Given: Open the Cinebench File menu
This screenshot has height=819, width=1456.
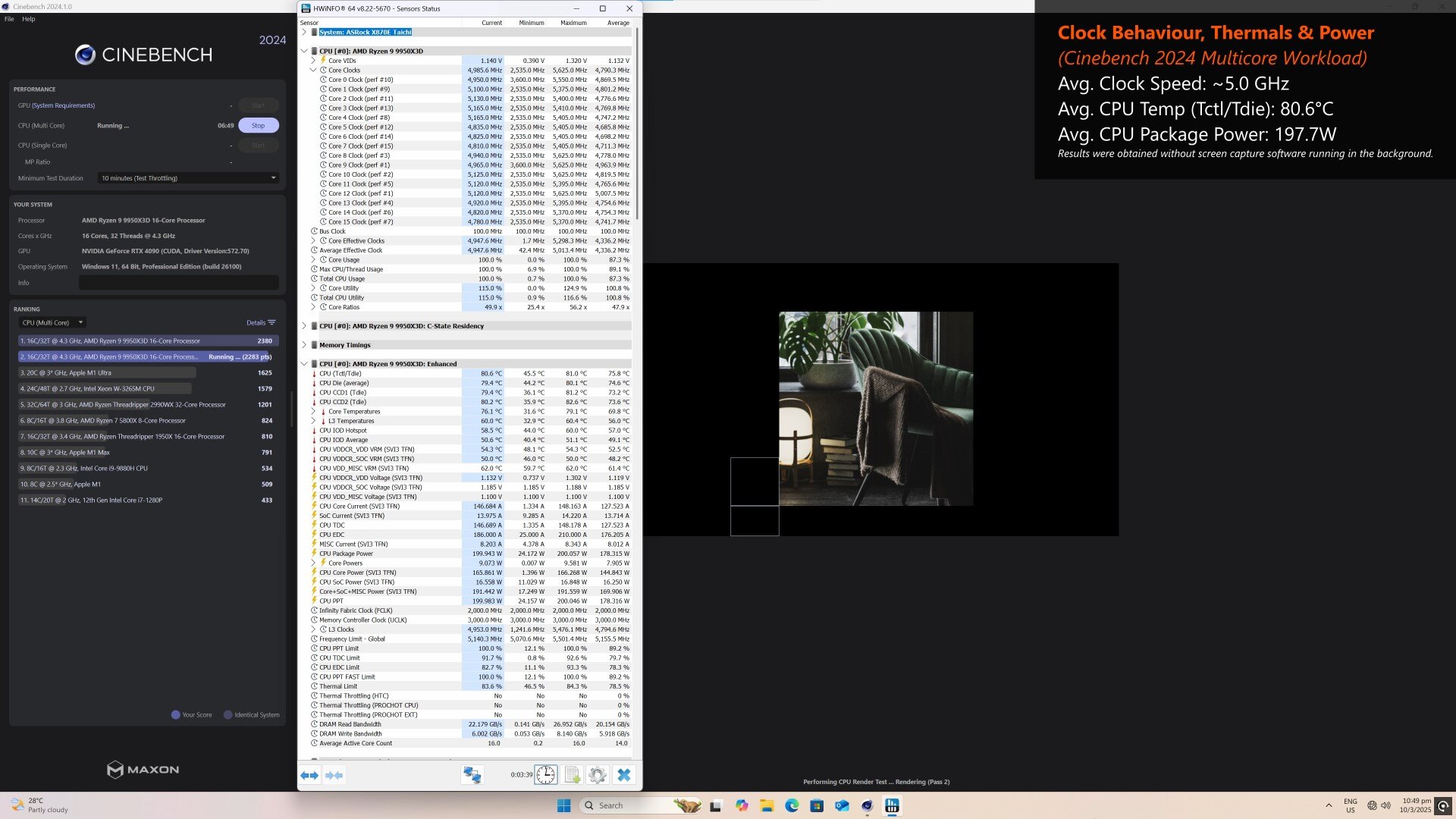Looking at the screenshot, I should pos(9,19).
